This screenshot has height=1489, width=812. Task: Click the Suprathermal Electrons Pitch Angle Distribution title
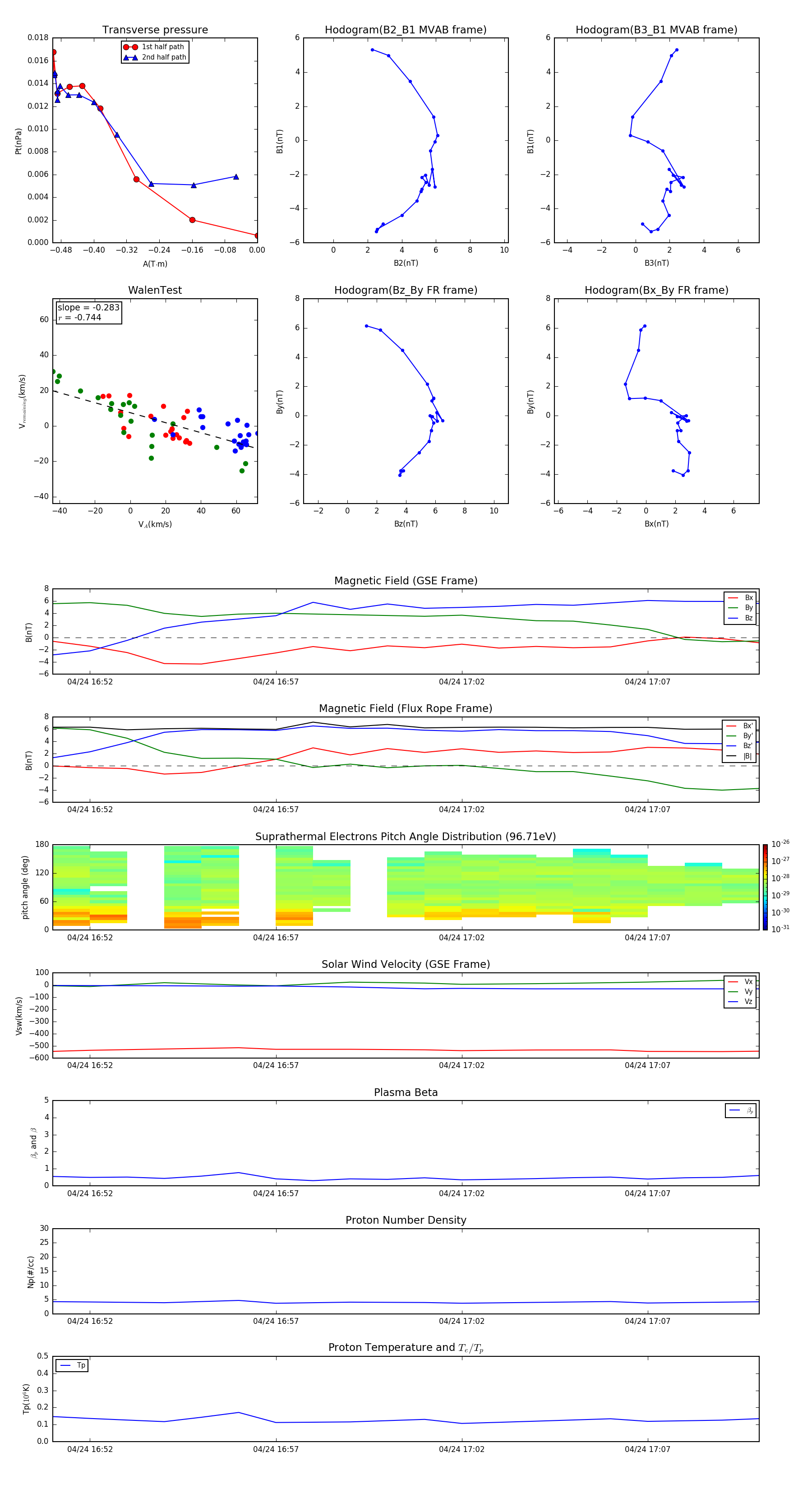tap(406, 837)
